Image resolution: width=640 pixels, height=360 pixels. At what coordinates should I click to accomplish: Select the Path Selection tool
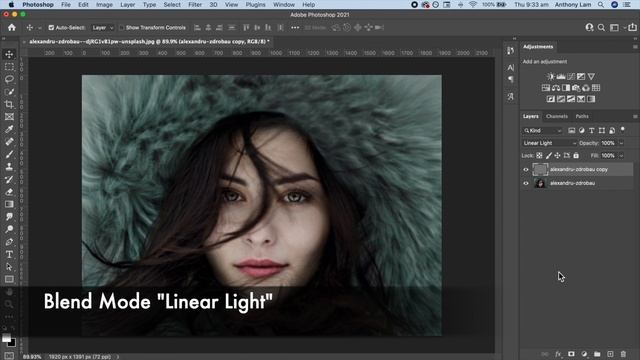9,267
